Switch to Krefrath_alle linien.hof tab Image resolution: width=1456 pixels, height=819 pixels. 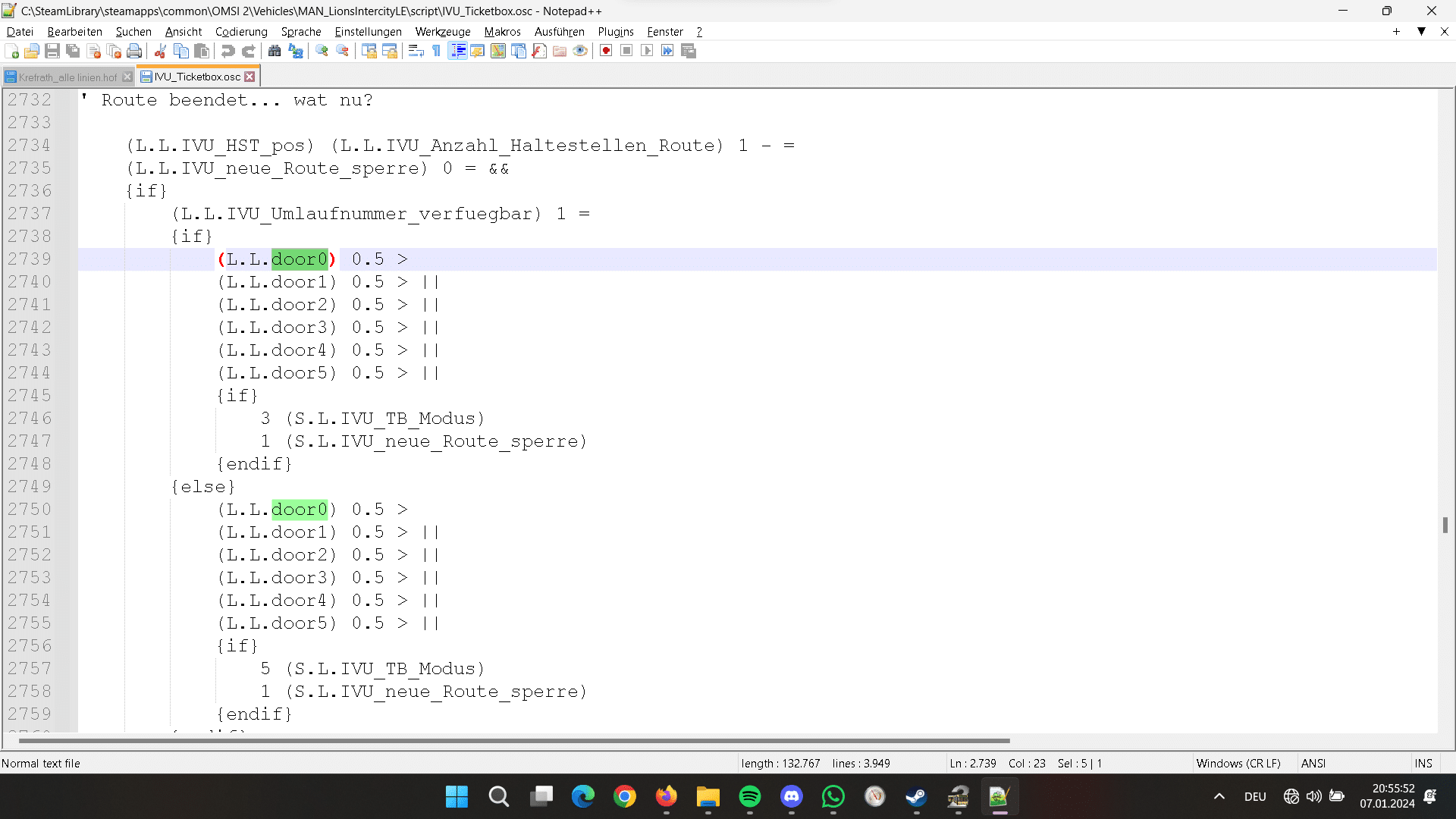point(67,77)
